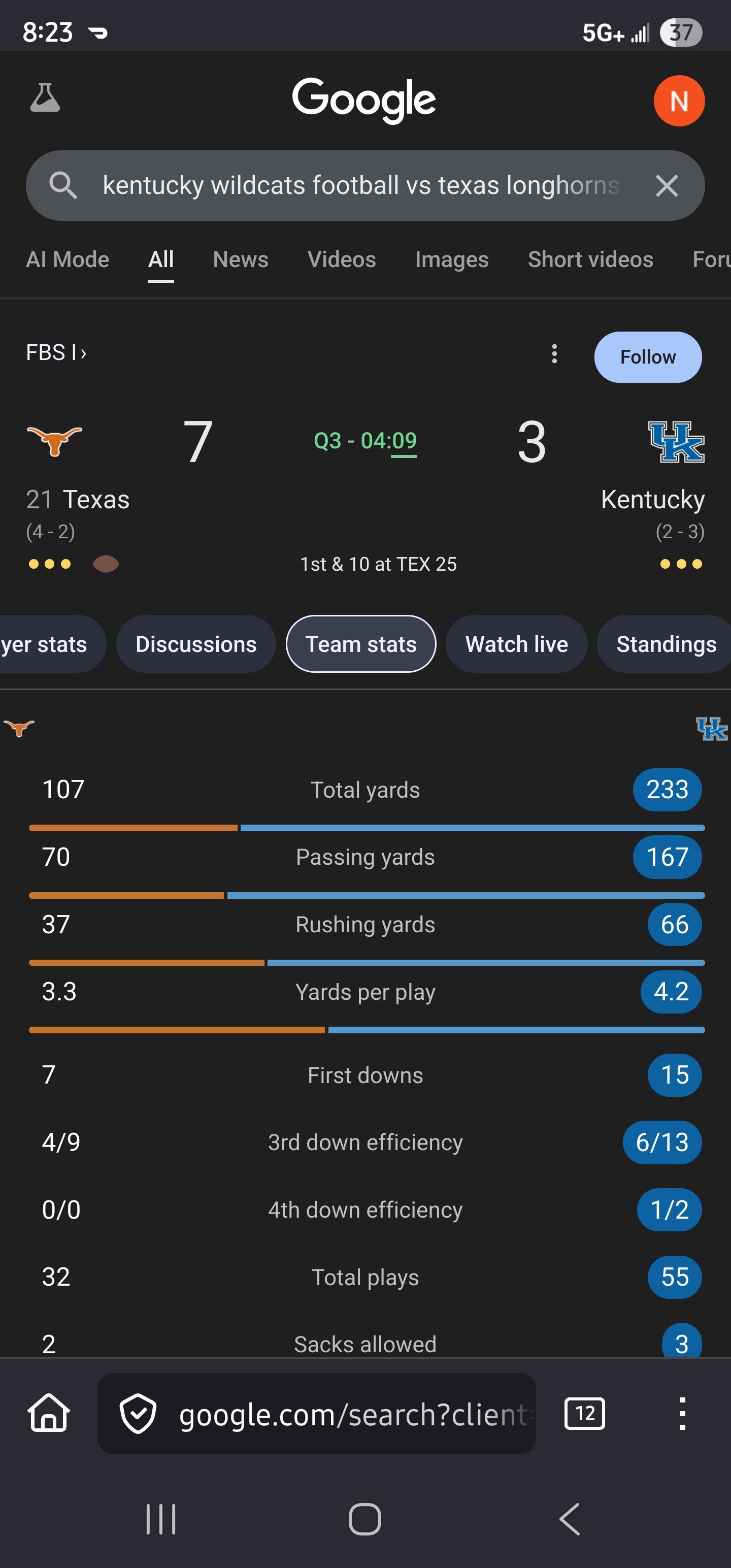This screenshot has height=1568, width=731.
Task: Select the Team stats chip
Action: 361,644
